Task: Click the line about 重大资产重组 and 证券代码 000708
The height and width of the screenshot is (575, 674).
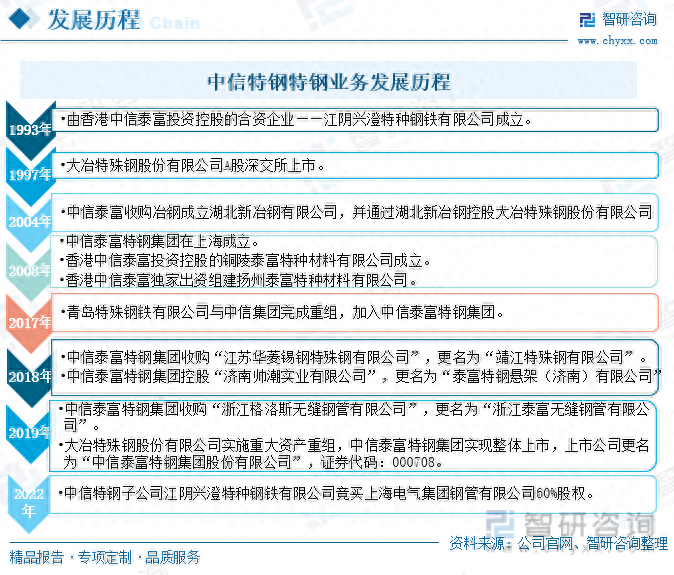Action: point(354,453)
